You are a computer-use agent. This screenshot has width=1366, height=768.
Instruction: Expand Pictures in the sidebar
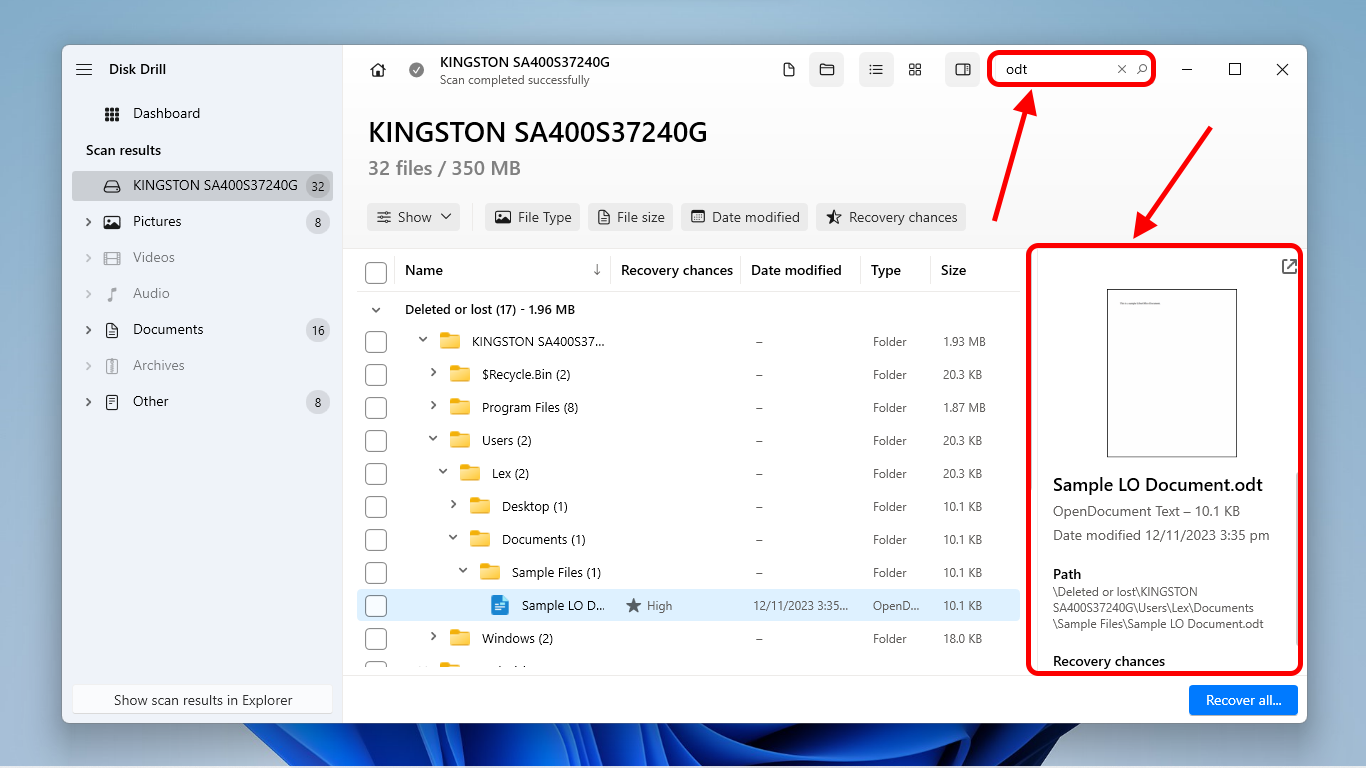[88, 222]
